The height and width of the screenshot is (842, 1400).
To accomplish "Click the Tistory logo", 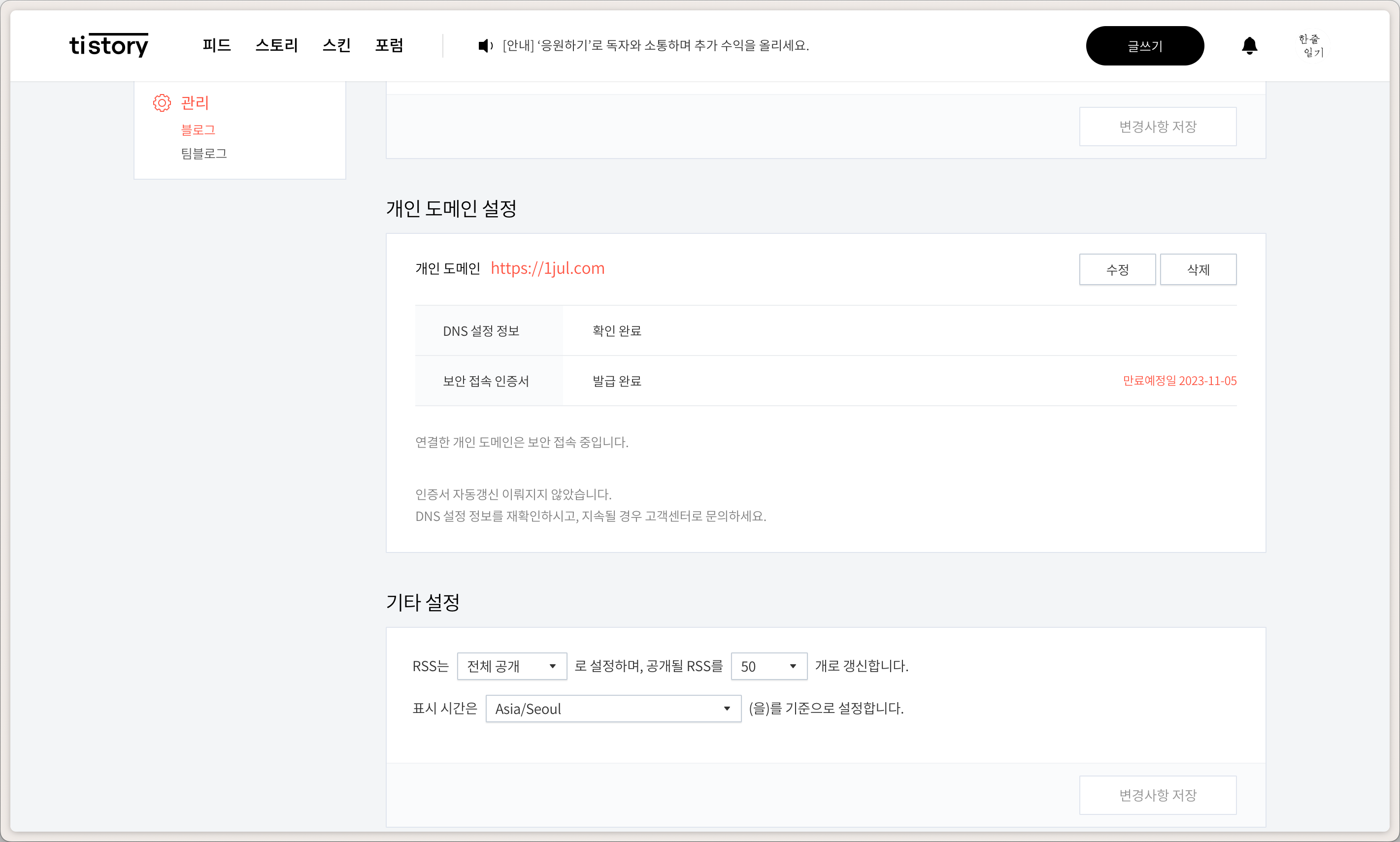I will [x=108, y=45].
